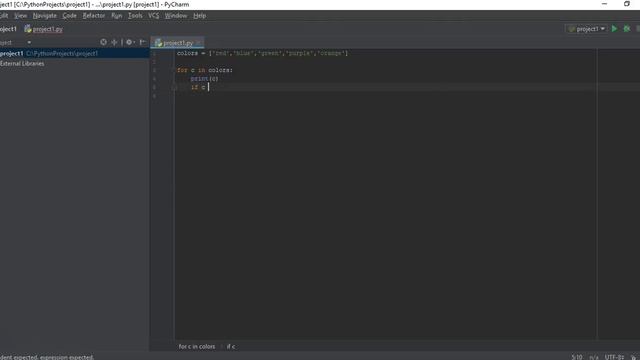Viewport: 640px width, 360px height.
Task: Select the project1 root folder in tree
Action: pos(74,53)
